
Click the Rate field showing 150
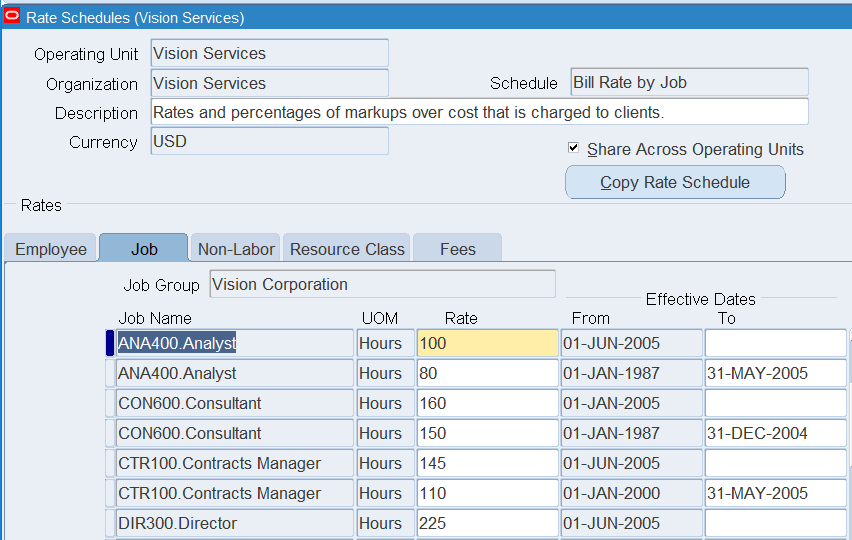pyautogui.click(x=487, y=433)
